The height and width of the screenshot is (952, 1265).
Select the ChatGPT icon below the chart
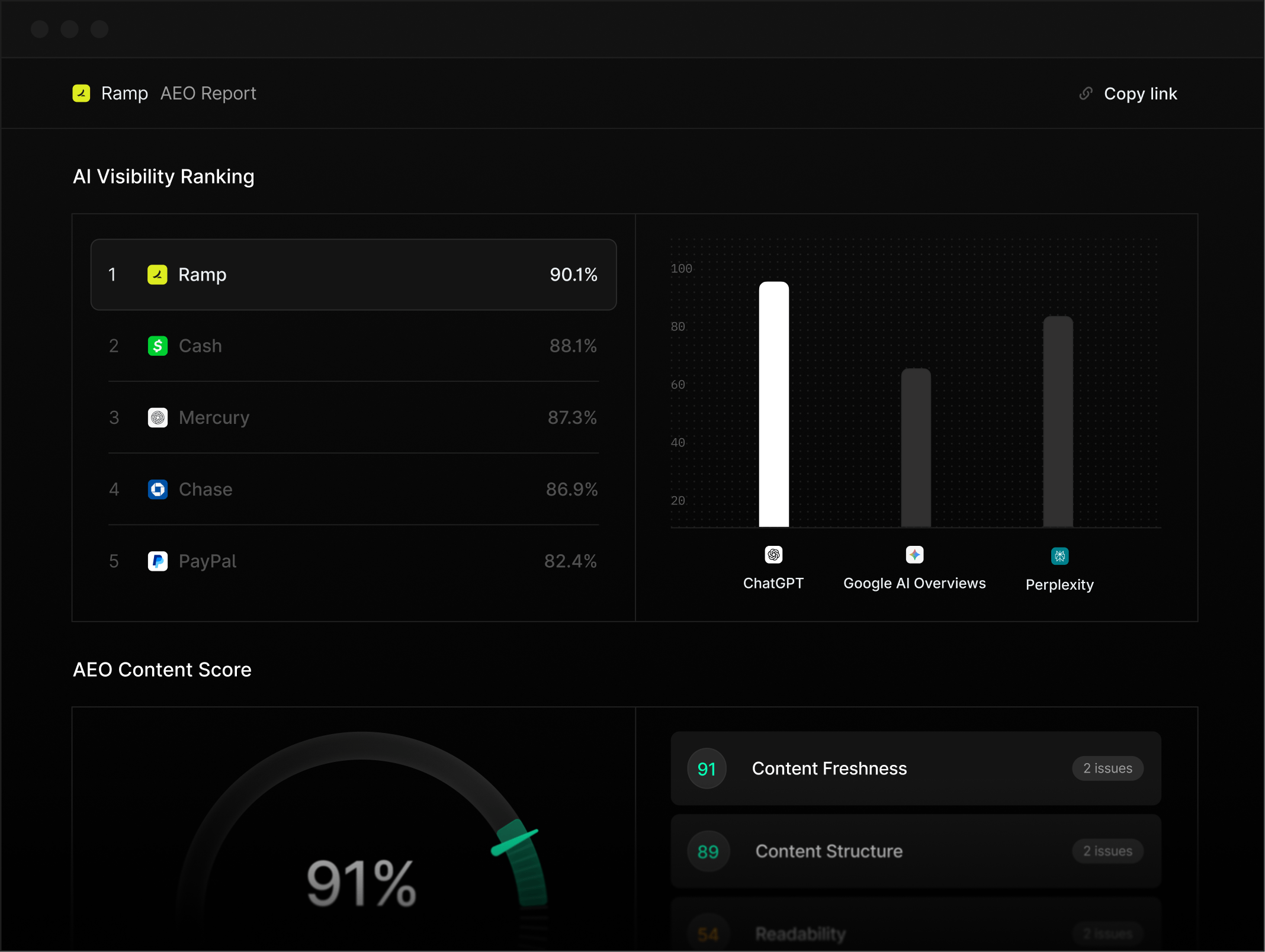tap(773, 555)
